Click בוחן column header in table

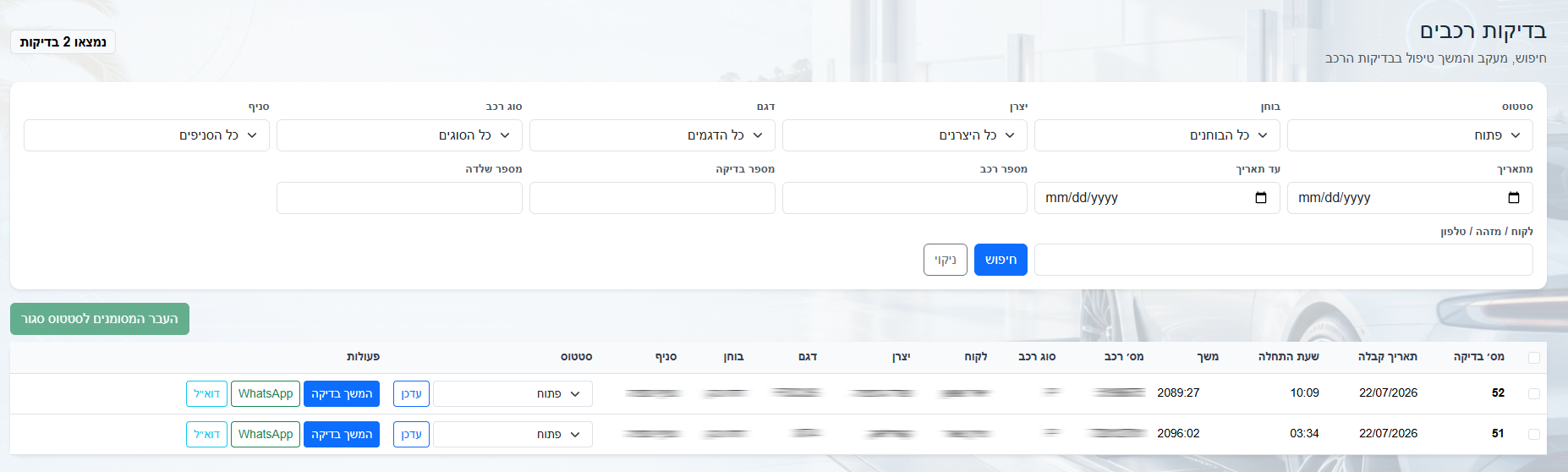tap(733, 357)
